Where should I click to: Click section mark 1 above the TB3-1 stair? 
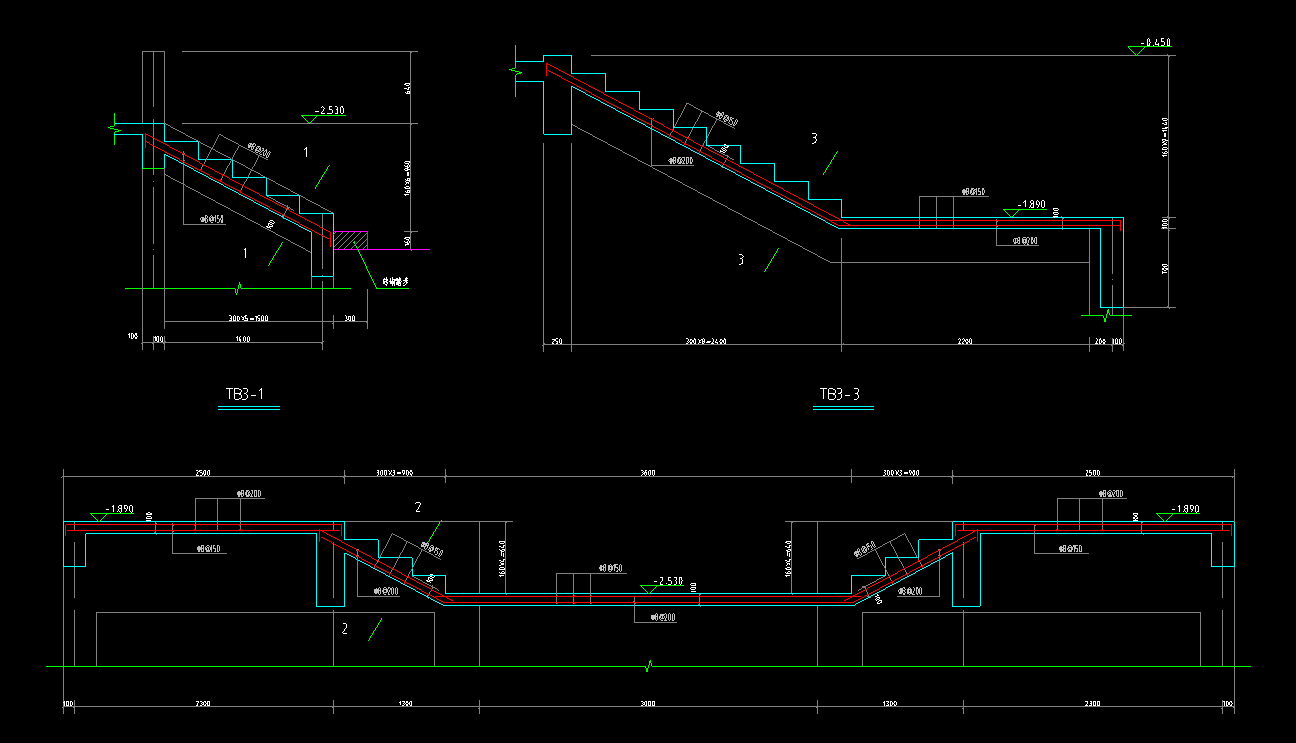point(307,152)
